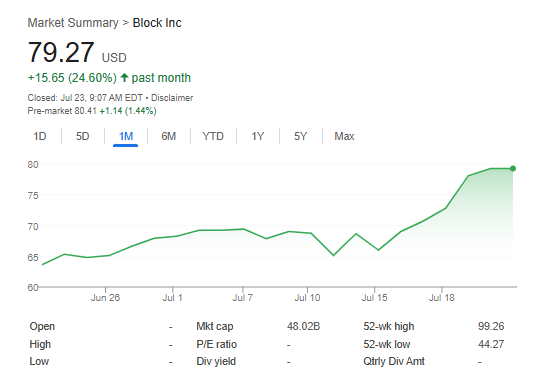548x384 pixels.
Task: Click the Jul 7 axis label
Action: [x=243, y=298]
